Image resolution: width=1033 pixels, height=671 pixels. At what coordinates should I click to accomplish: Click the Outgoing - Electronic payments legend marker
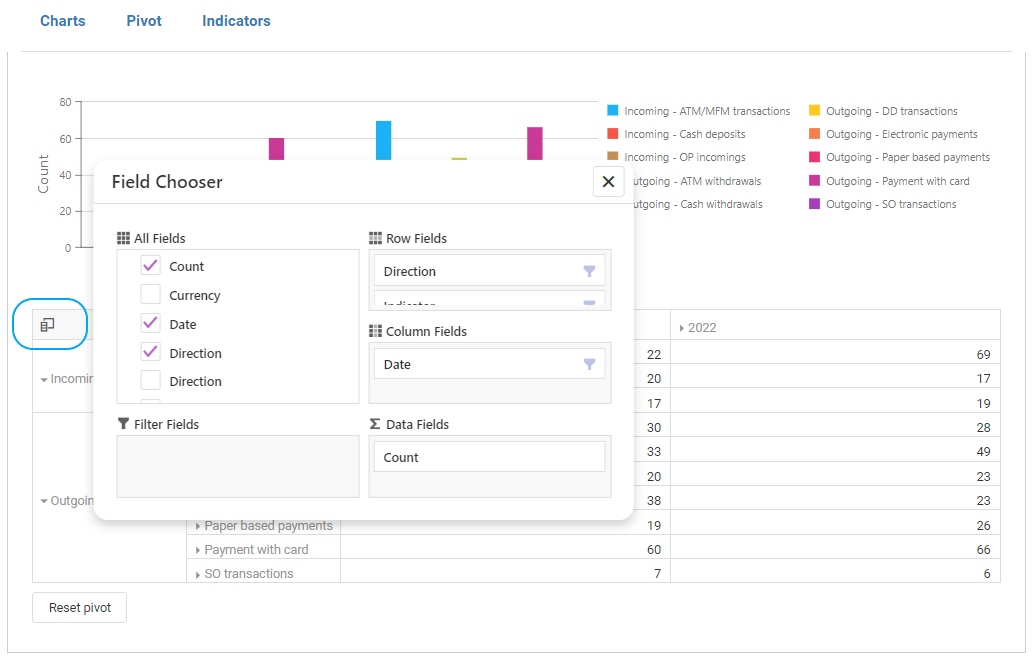(x=815, y=134)
